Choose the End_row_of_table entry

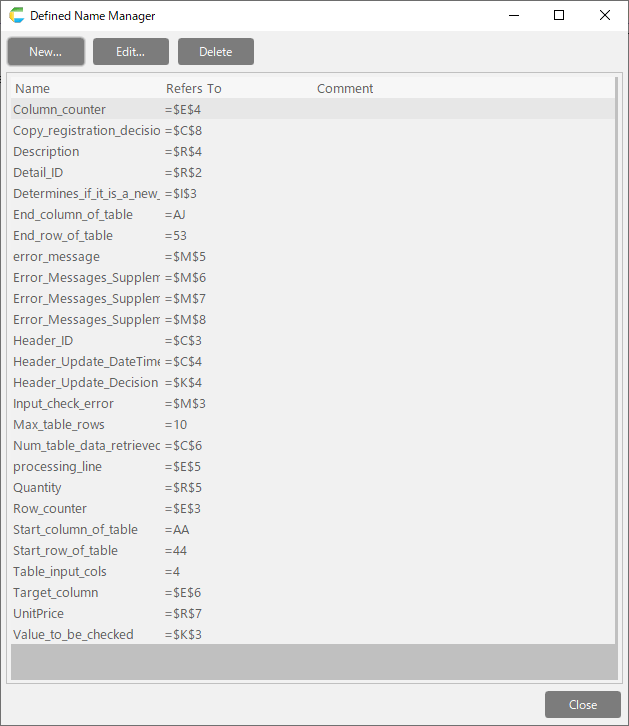pos(63,236)
